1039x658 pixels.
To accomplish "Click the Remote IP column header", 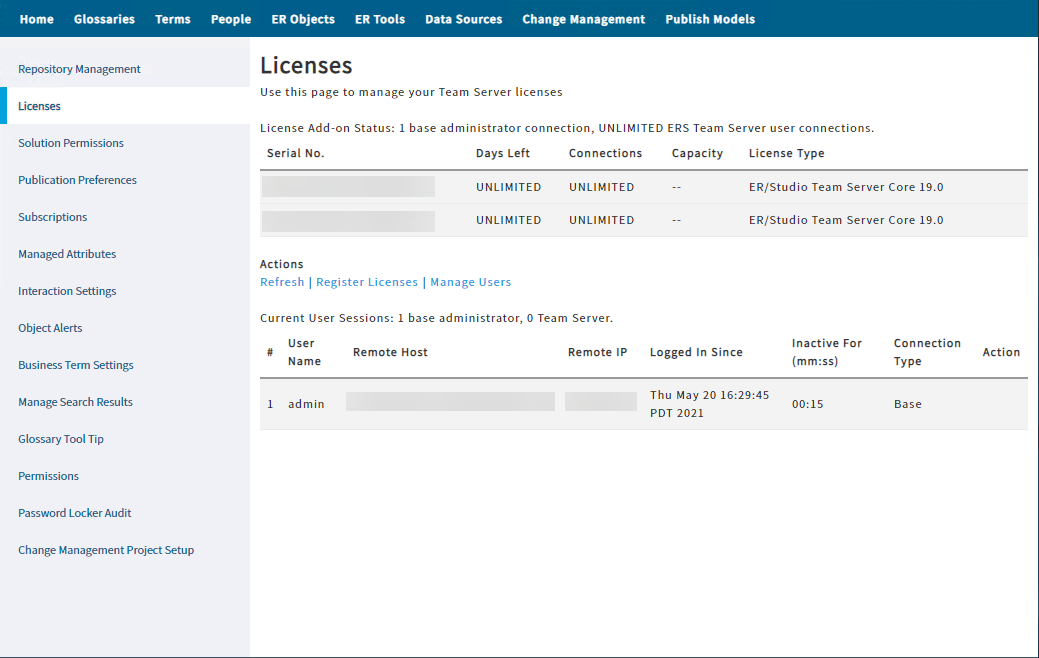I will coord(597,353).
